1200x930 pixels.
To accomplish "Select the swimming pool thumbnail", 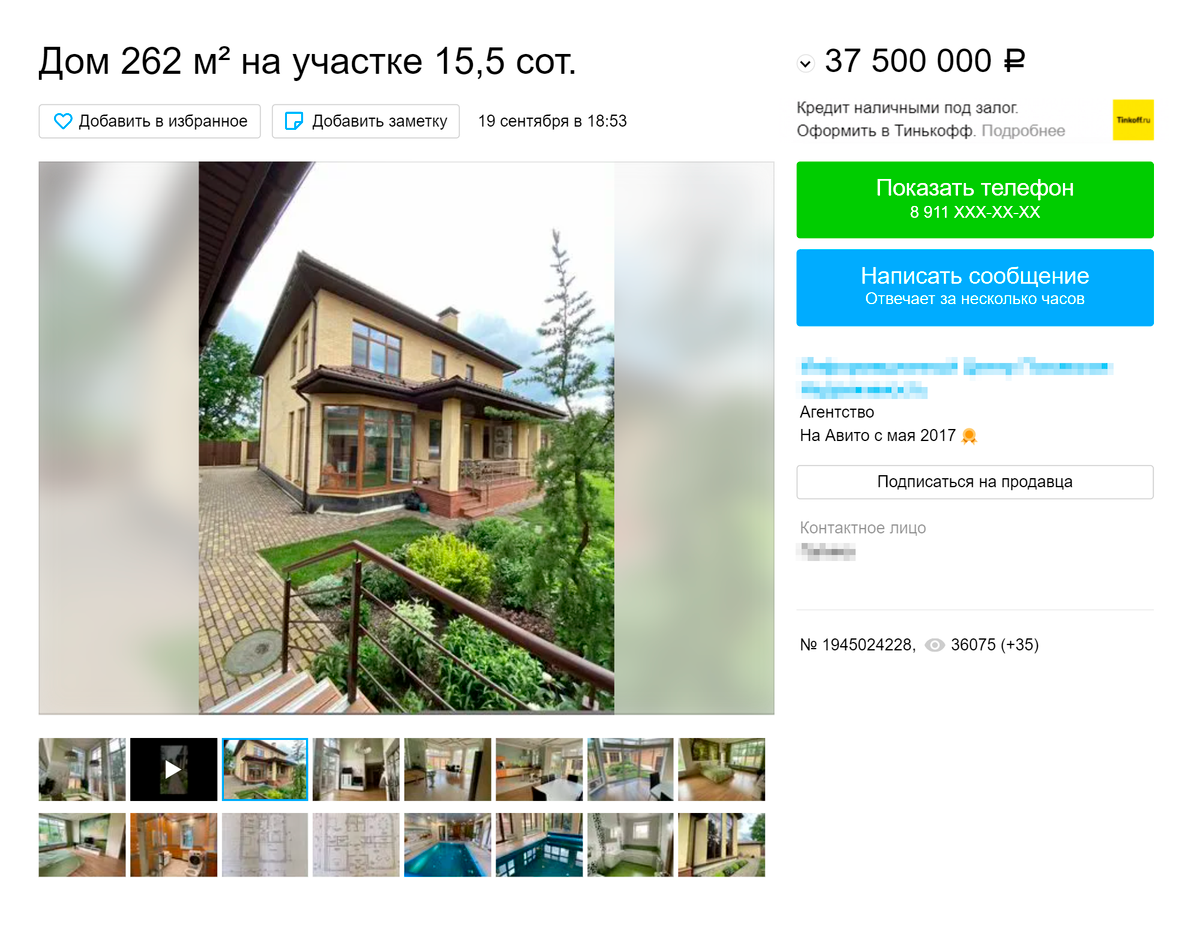I will pos(448,845).
